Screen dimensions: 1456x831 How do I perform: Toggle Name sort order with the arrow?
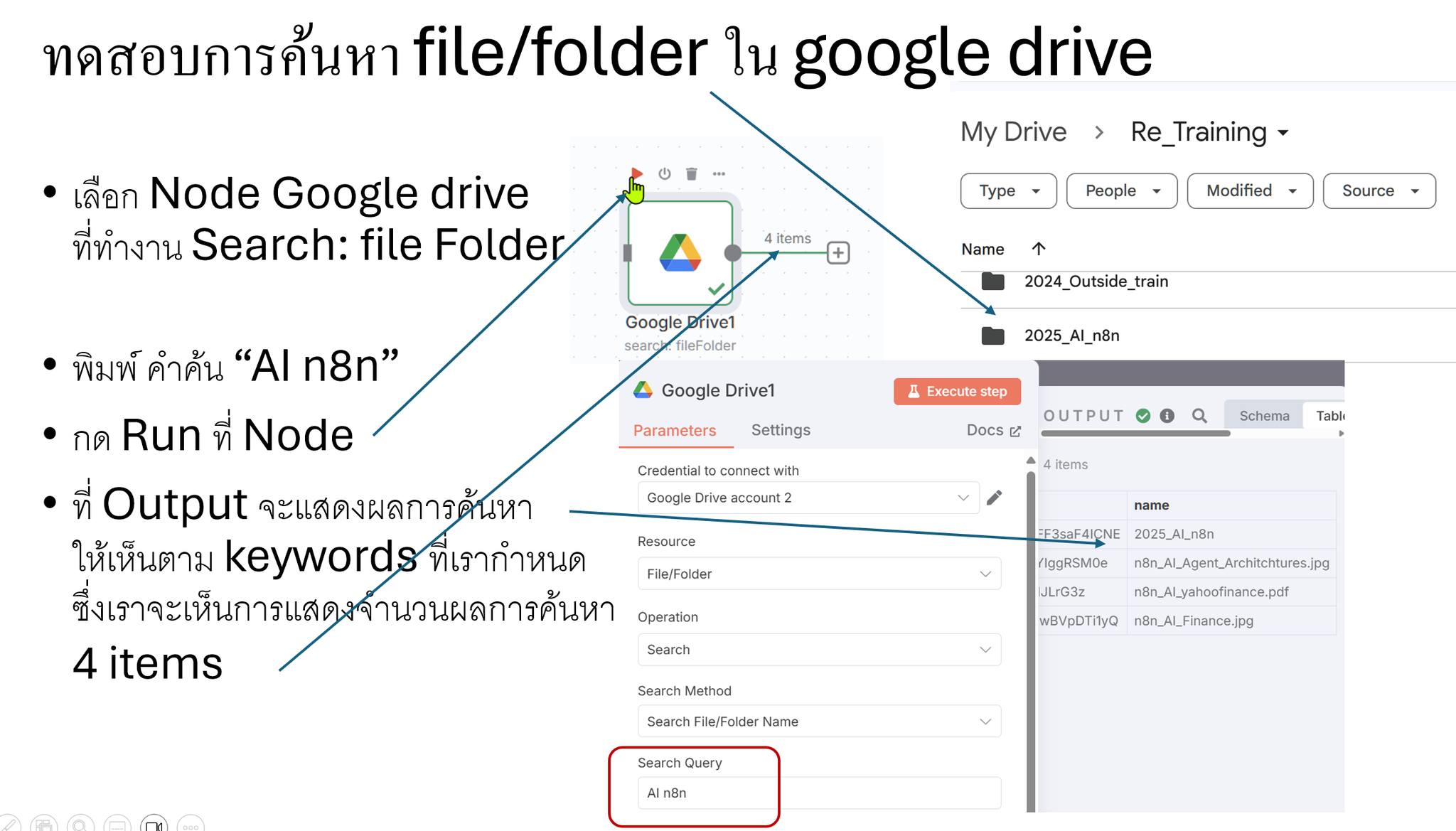pos(1039,249)
